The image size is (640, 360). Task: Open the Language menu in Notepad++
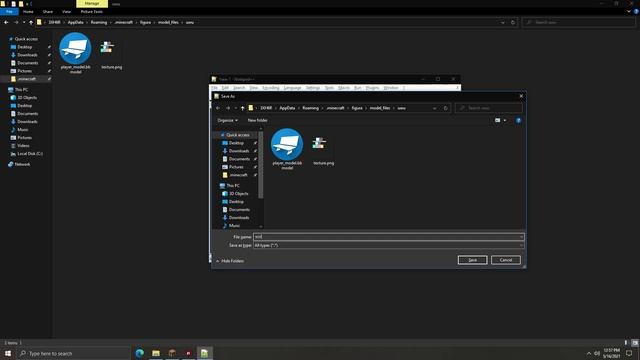point(292,88)
